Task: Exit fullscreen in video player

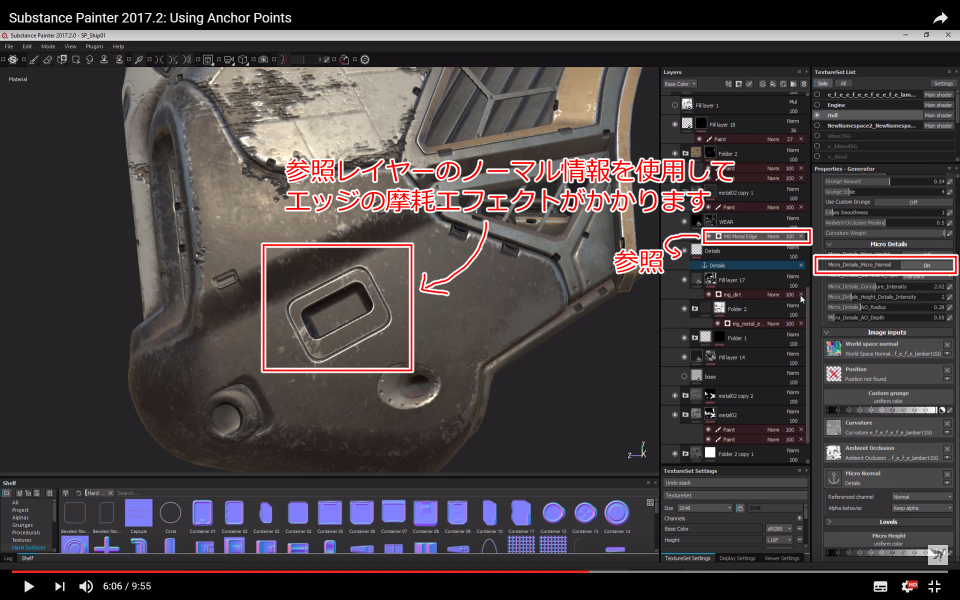Action: [x=934, y=586]
